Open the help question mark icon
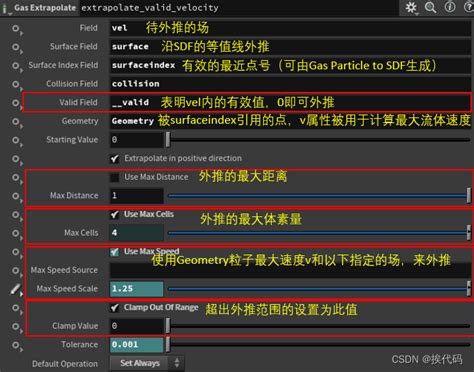Viewport: 474px width, 372px height. pyautogui.click(x=469, y=7)
